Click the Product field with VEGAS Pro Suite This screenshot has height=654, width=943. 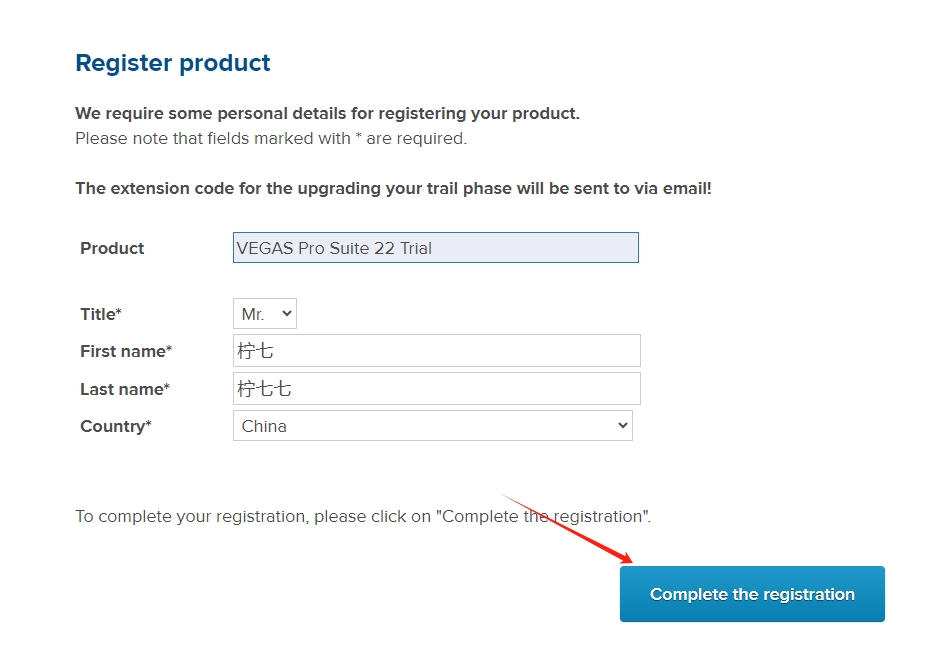click(x=435, y=248)
